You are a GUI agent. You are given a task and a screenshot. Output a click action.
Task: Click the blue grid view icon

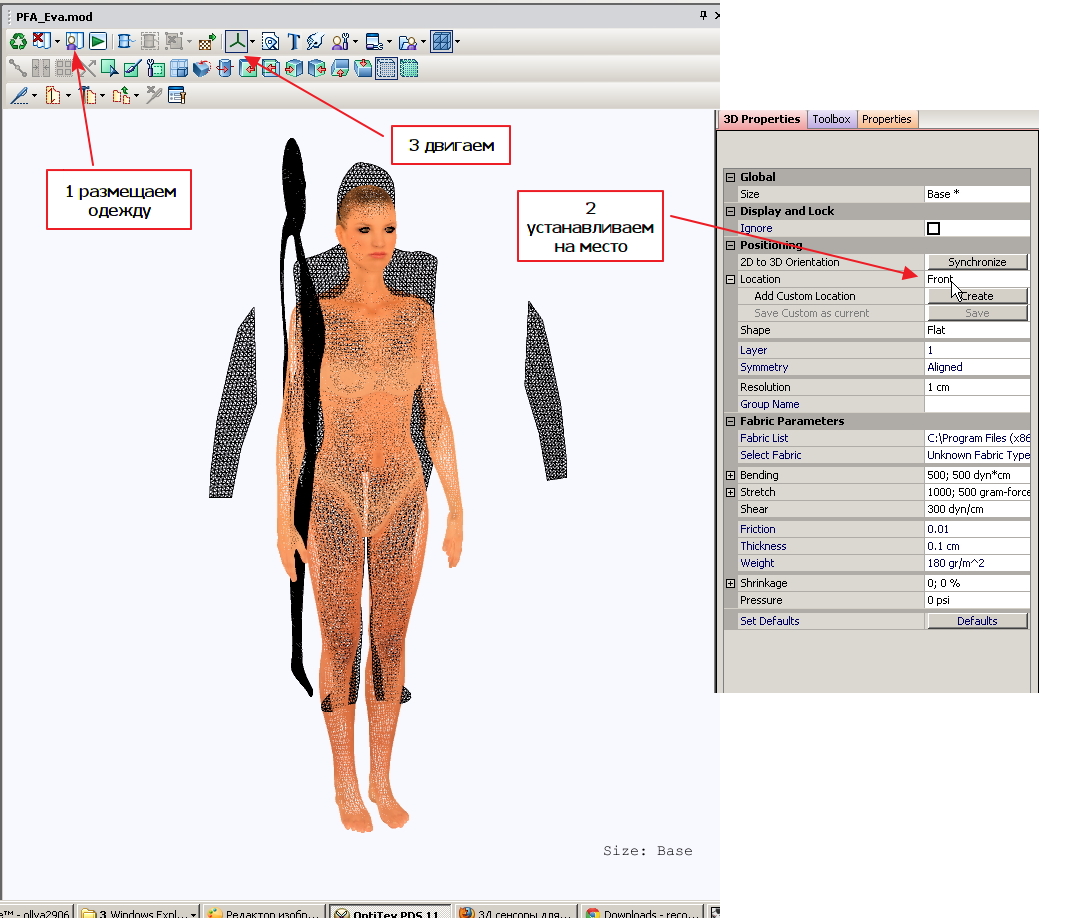tap(440, 42)
